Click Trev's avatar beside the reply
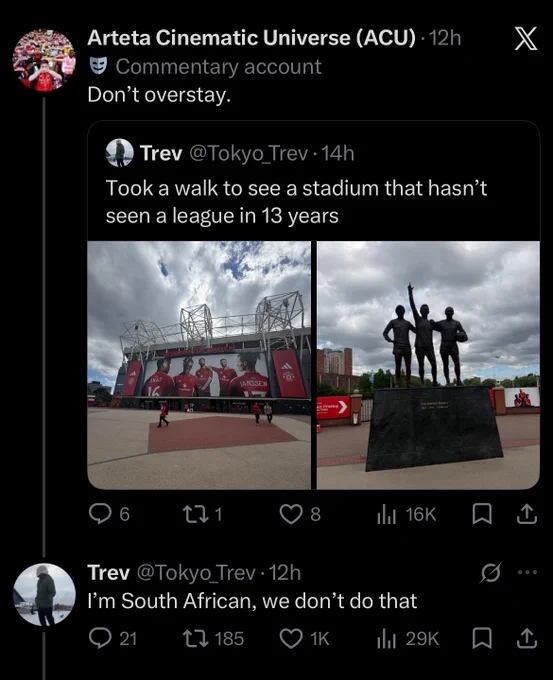The width and height of the screenshot is (553, 680). point(44,595)
